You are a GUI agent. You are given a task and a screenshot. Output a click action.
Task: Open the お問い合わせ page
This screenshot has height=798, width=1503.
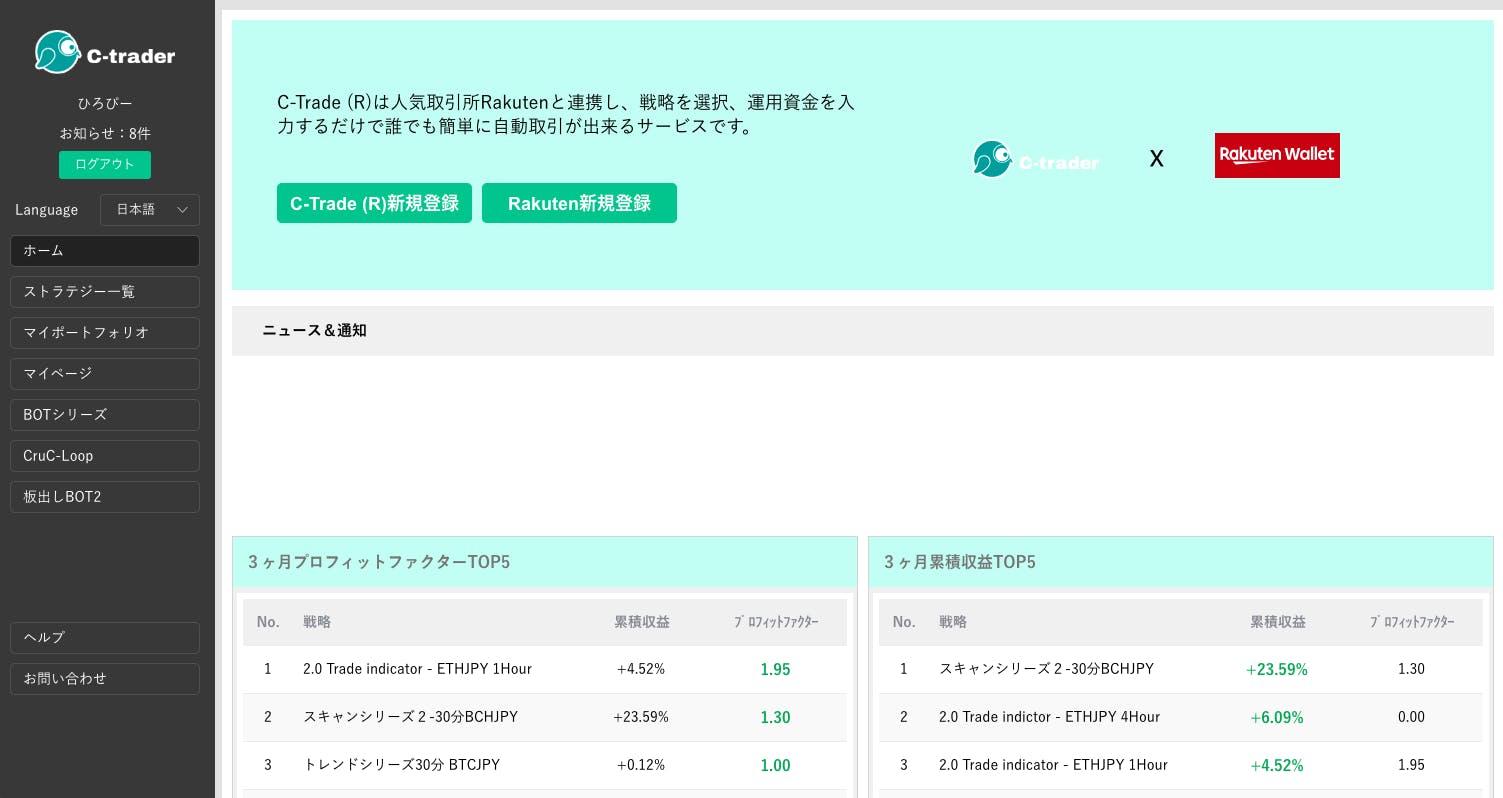click(x=104, y=678)
